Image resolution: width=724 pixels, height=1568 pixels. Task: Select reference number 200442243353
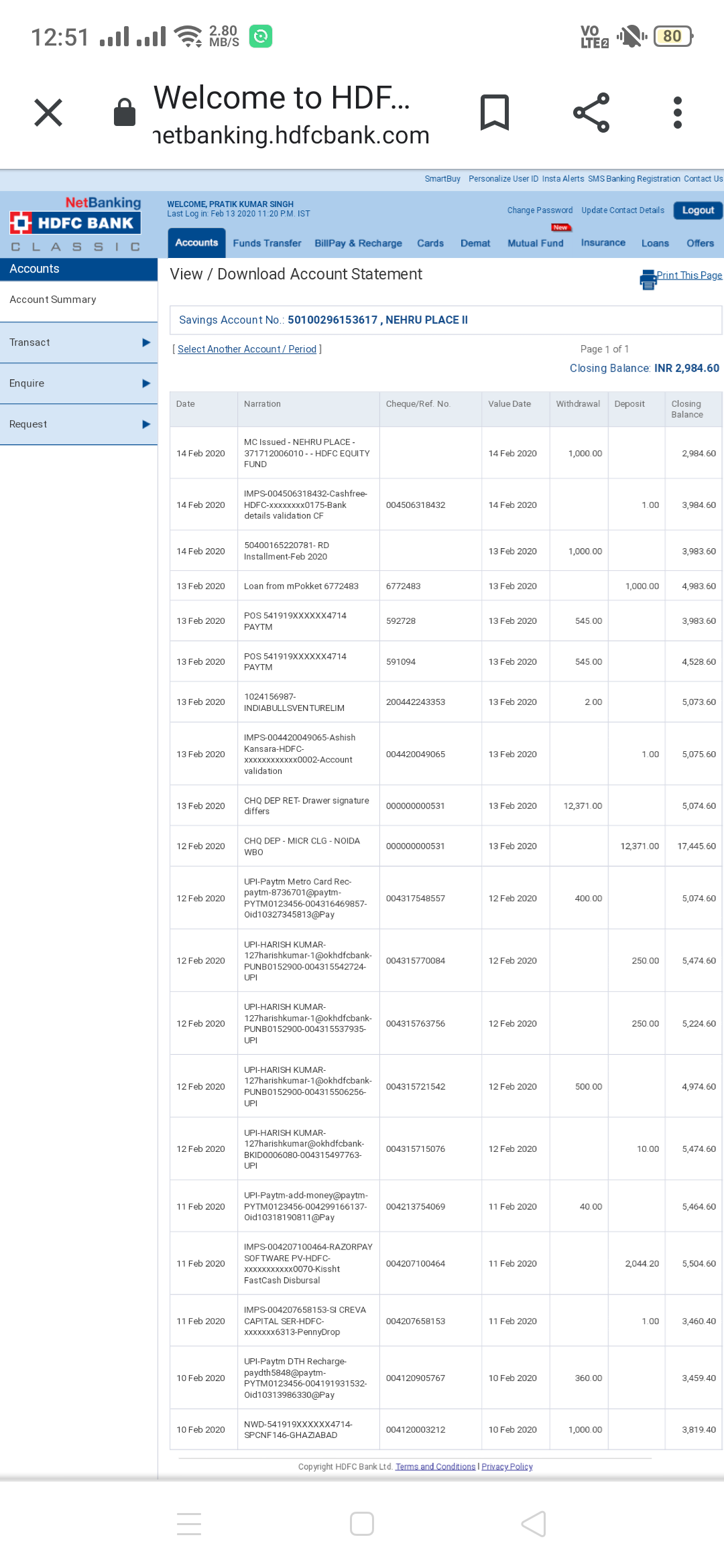(416, 702)
